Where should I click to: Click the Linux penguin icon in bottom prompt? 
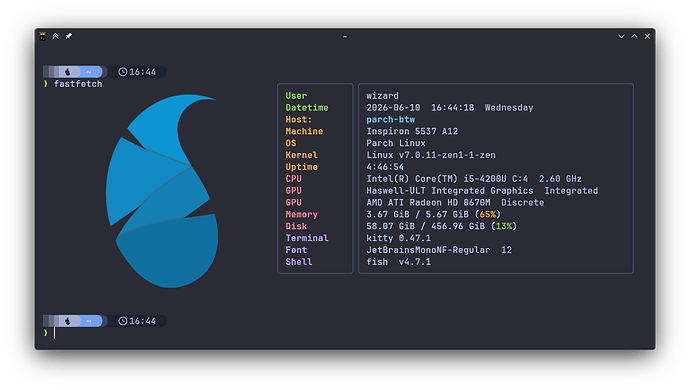coord(67,321)
